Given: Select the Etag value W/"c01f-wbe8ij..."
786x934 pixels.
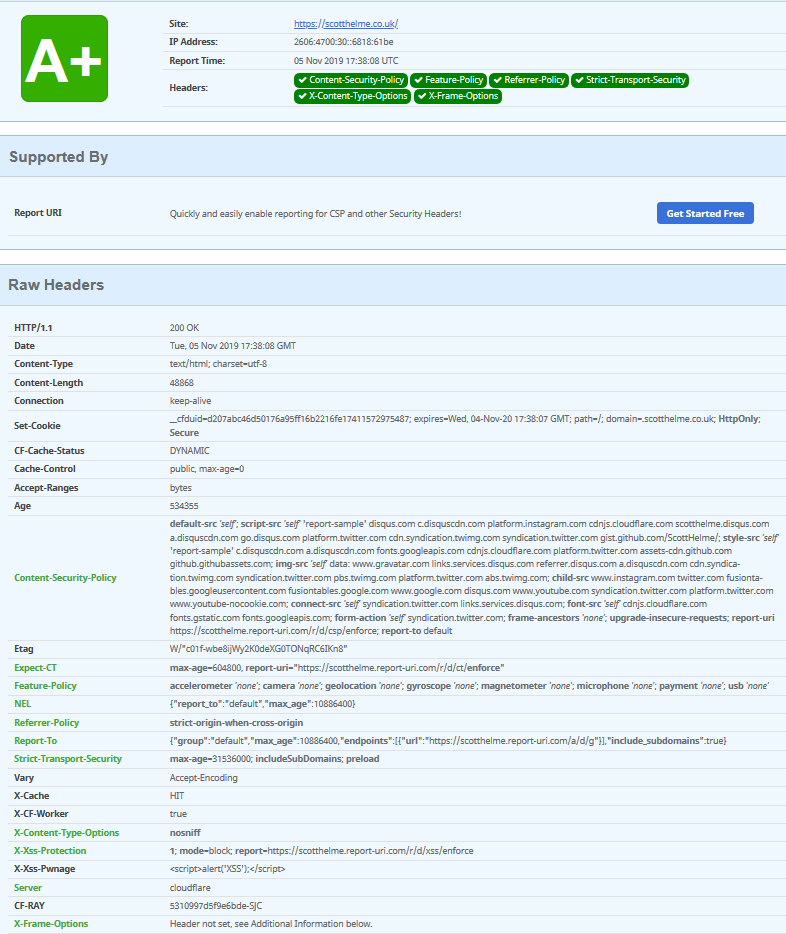Looking at the screenshot, I should [x=258, y=649].
